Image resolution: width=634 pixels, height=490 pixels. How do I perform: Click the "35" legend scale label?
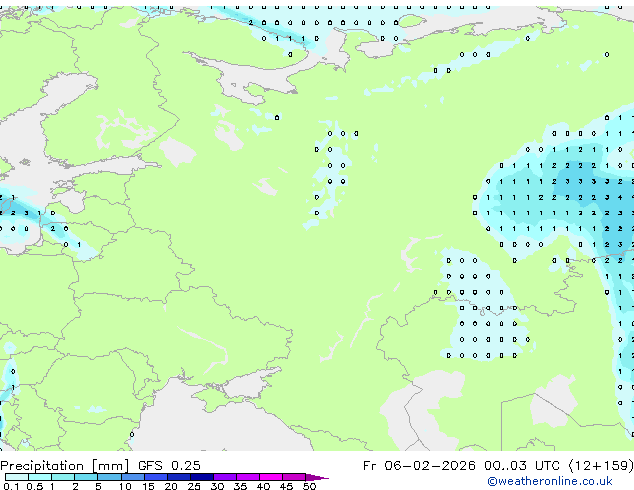tap(240, 486)
